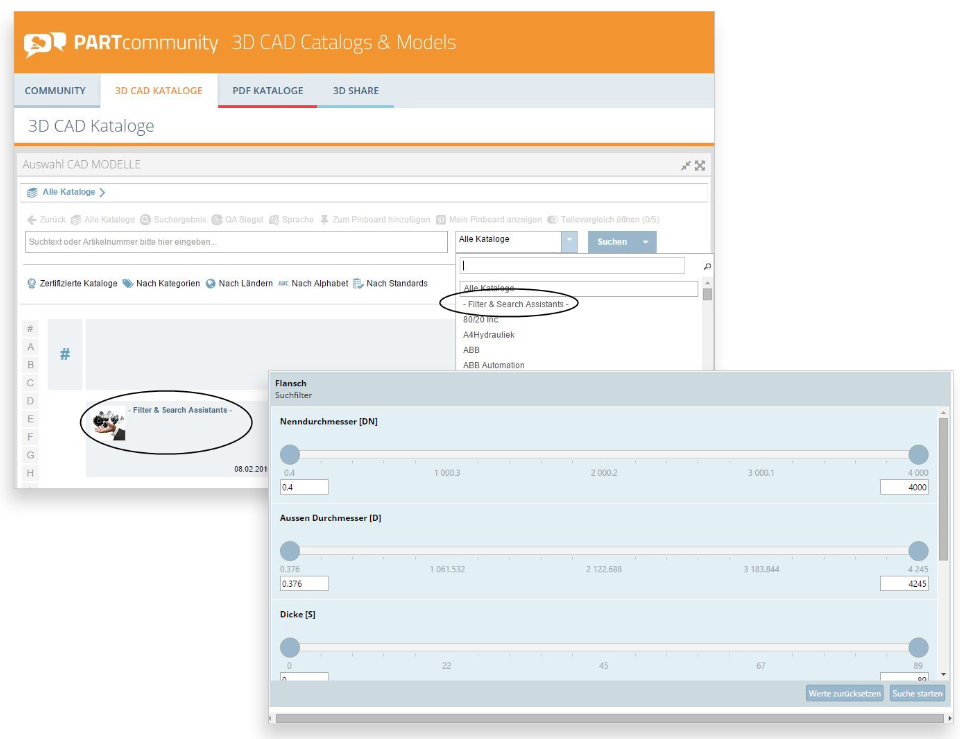The height and width of the screenshot is (739, 960).
Task: Select ABB in the dropdown list
Action: [x=471, y=350]
